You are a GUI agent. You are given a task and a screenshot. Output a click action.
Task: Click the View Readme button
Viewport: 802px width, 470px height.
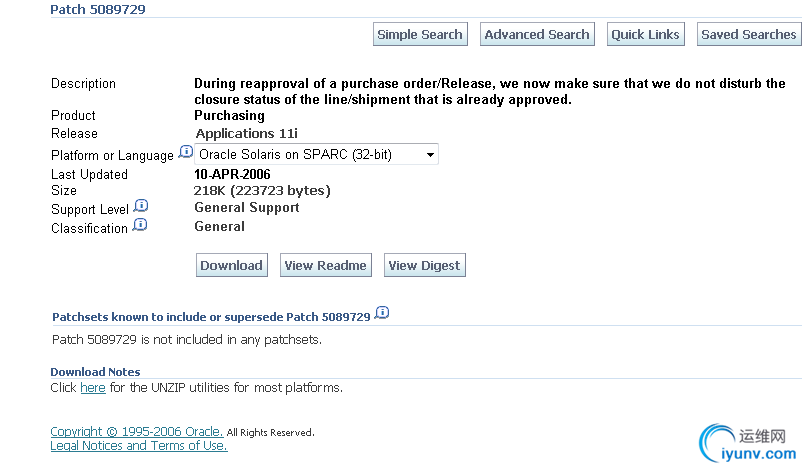(326, 265)
